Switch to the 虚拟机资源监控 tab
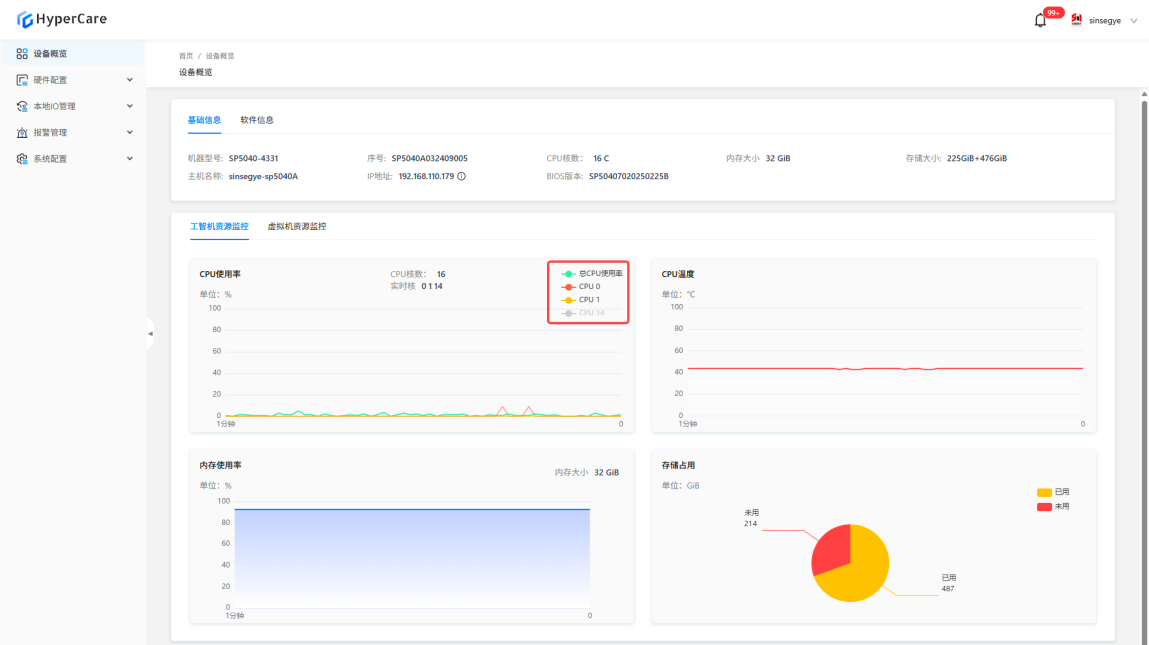The height and width of the screenshot is (645, 1149). point(297,226)
